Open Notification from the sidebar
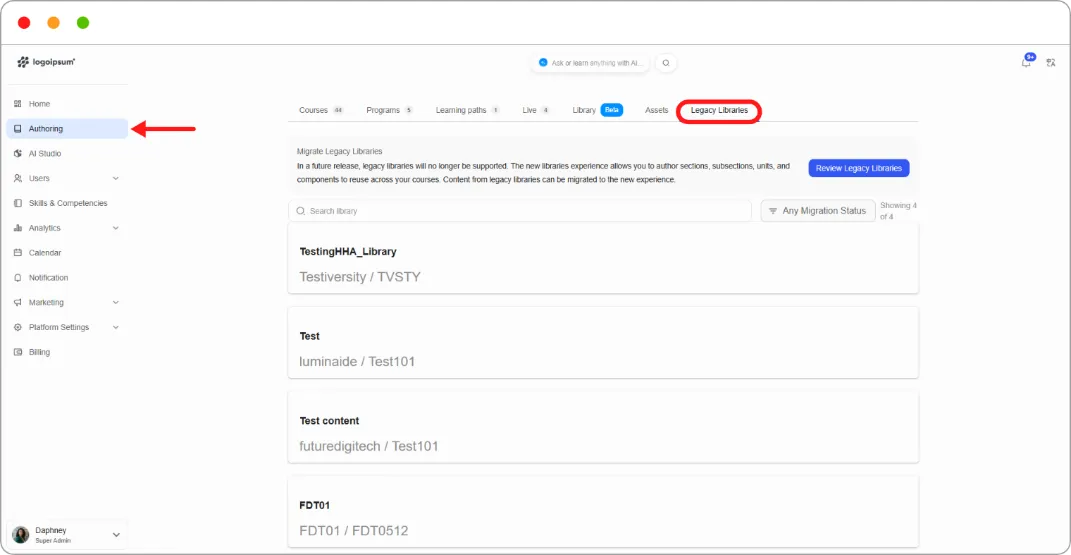The image size is (1071, 555). [x=67, y=278]
